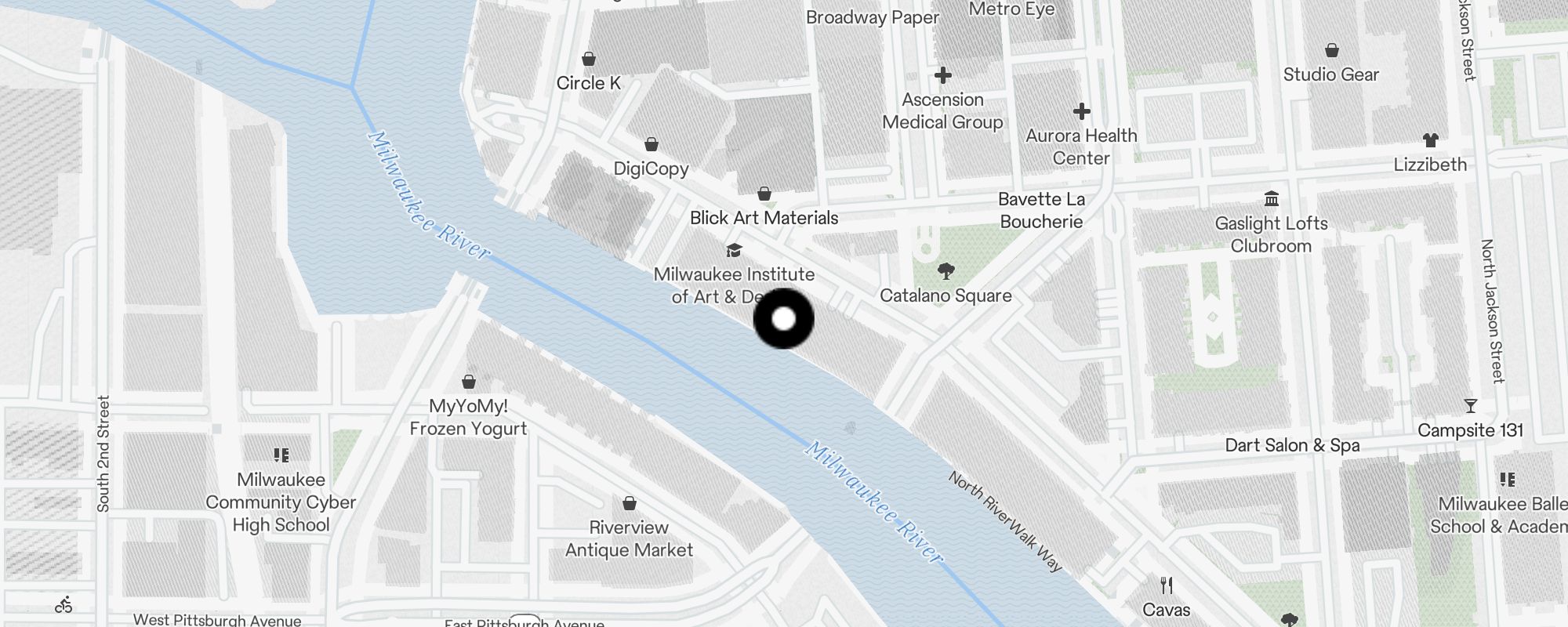Select the MyYoMy! Frozen Yogurt shop icon

tap(469, 382)
